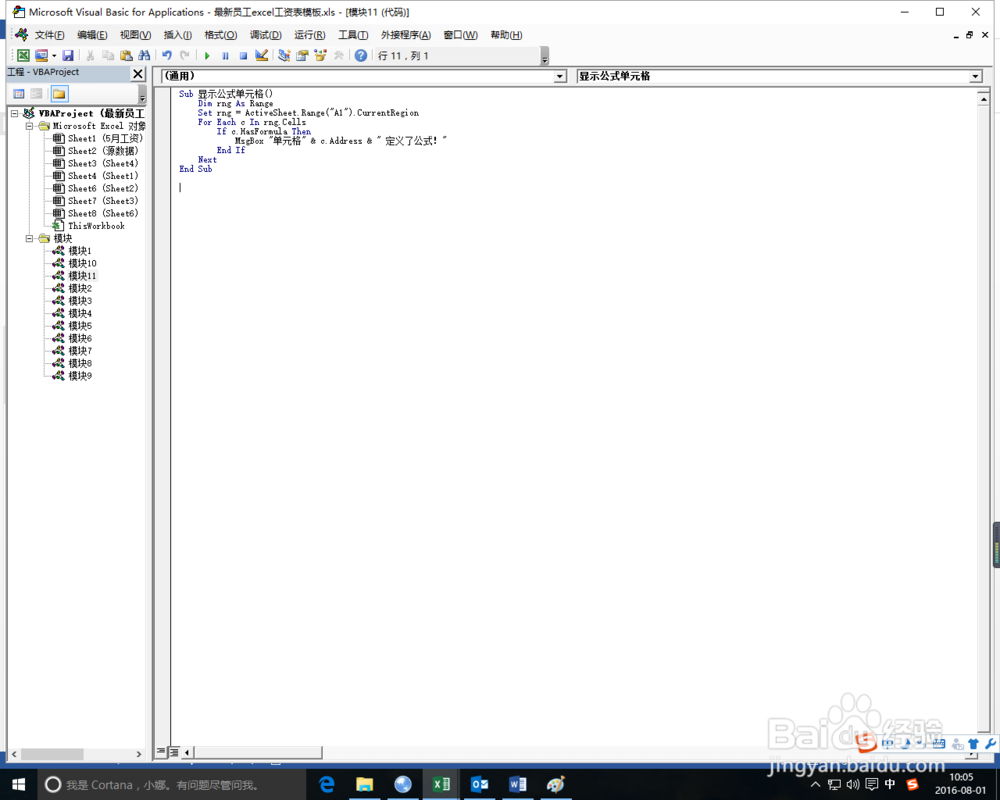
Task: Open the 外接程序(A) menu
Action: click(406, 35)
